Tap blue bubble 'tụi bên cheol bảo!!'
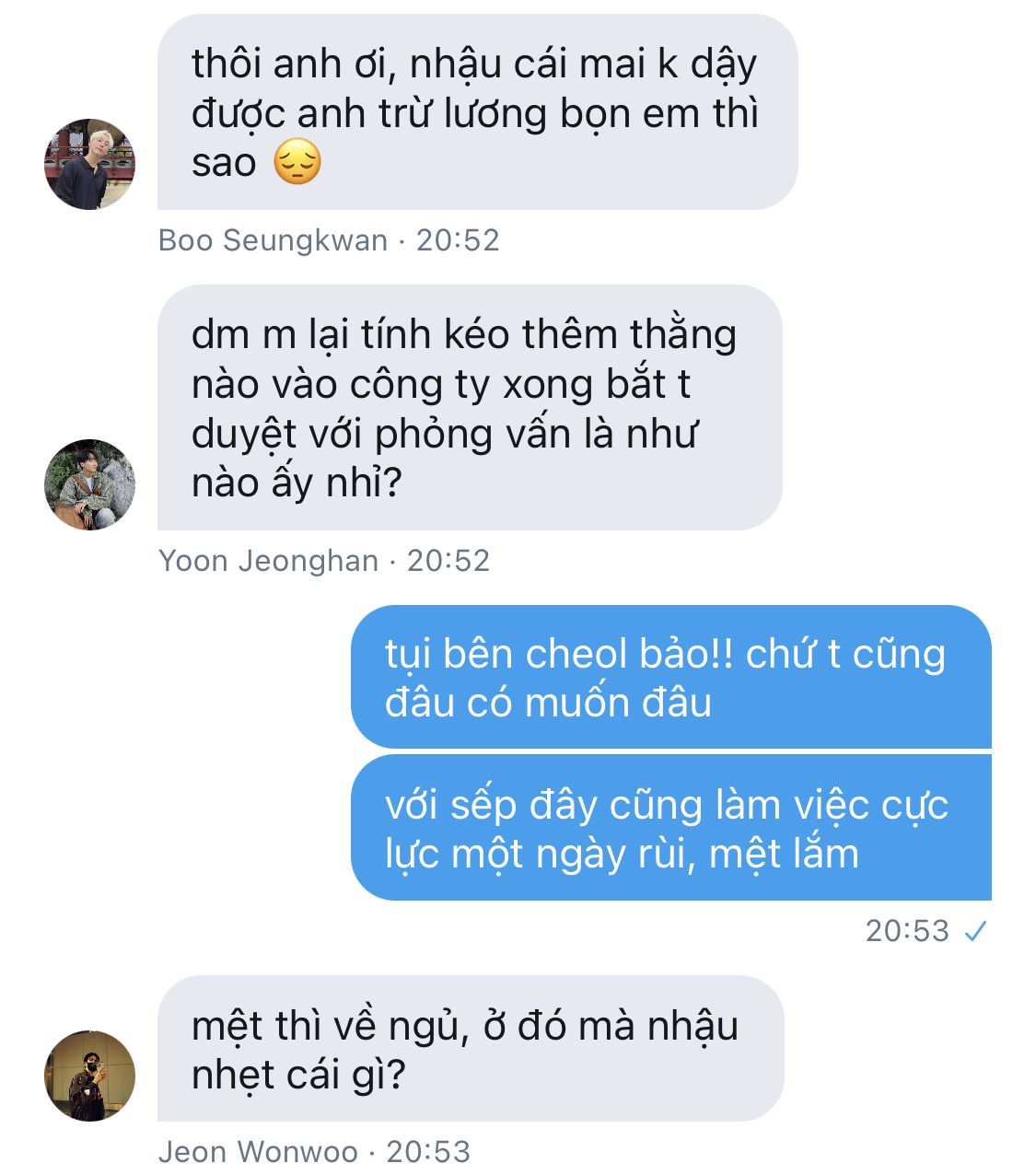This screenshot has width=1036, height=1175. (670, 677)
